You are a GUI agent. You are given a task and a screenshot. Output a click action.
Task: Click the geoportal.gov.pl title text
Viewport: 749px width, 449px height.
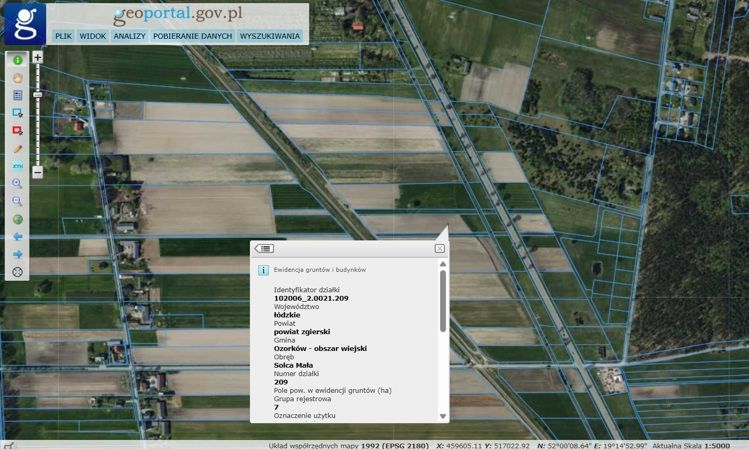point(178,14)
